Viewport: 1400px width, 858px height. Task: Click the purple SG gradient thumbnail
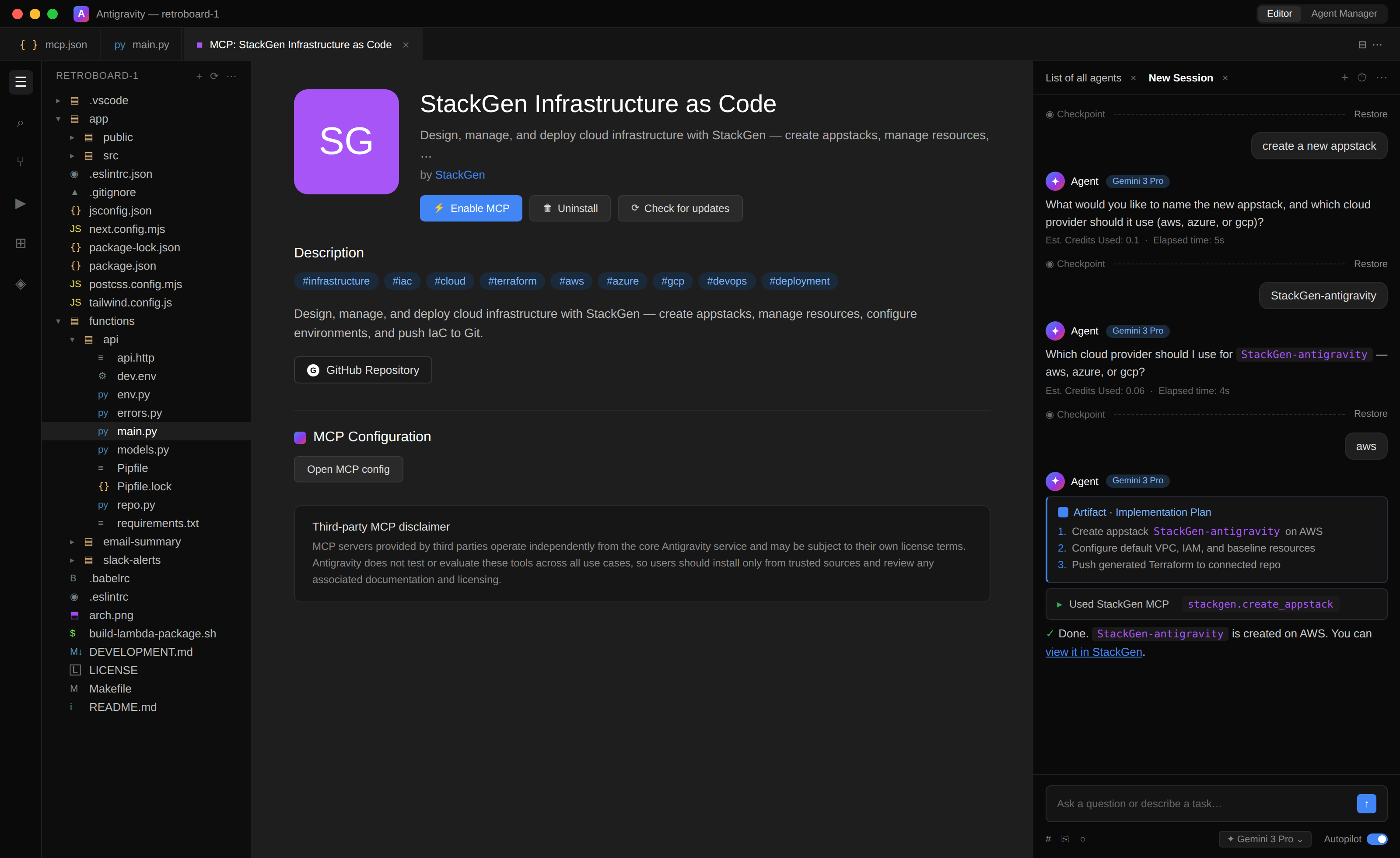point(346,141)
